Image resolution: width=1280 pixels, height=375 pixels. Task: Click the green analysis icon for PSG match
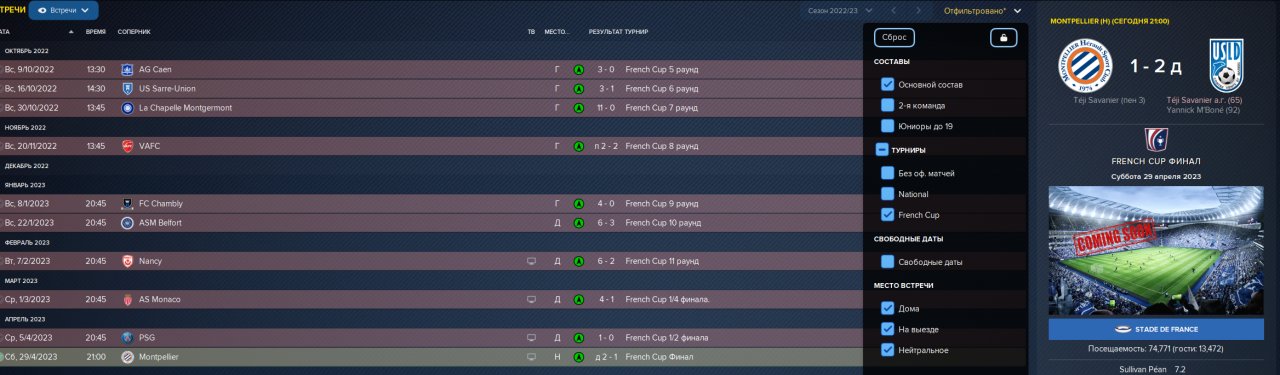click(578, 338)
